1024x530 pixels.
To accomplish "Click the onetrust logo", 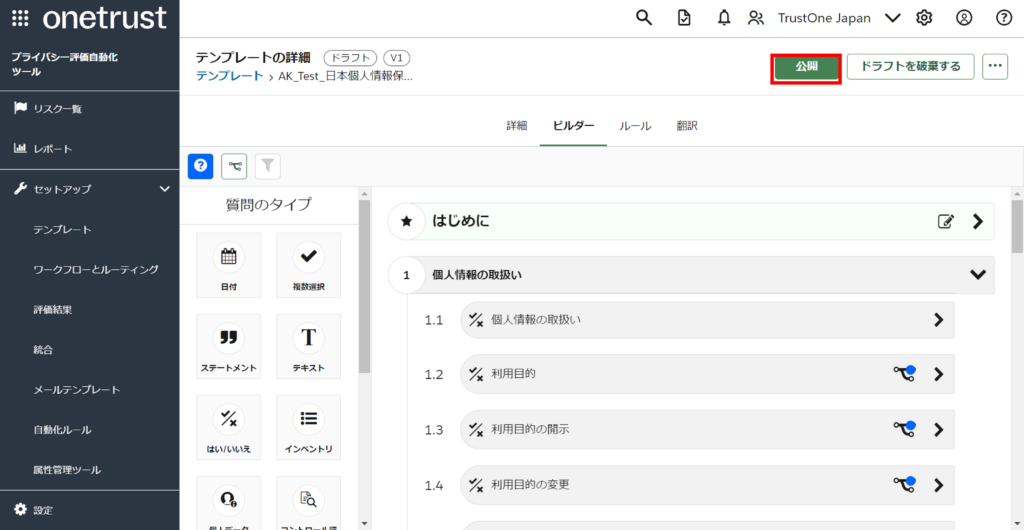I will [104, 18].
